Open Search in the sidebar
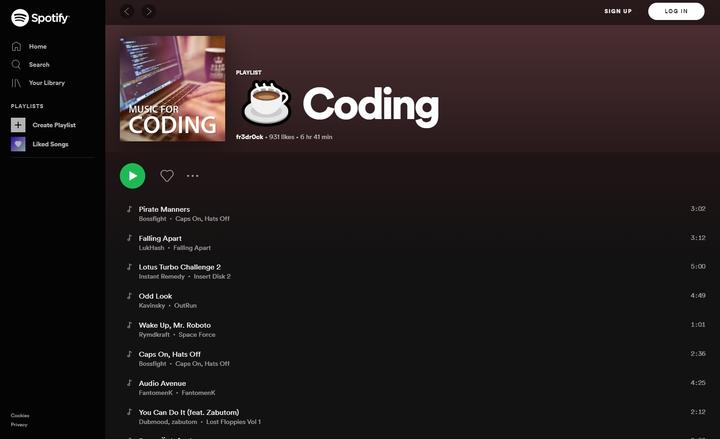The width and height of the screenshot is (720, 439). tap(38, 64)
